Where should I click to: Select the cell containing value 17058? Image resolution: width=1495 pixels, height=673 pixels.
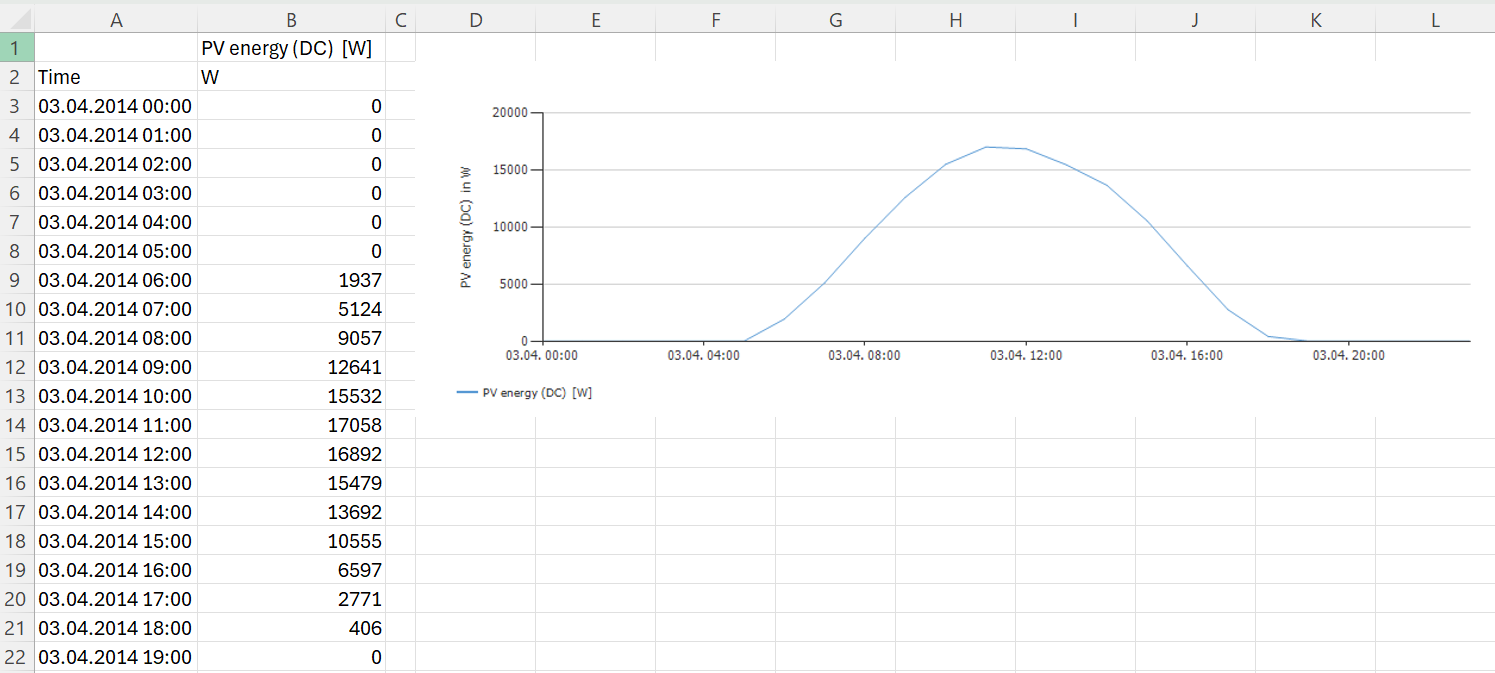click(x=291, y=425)
